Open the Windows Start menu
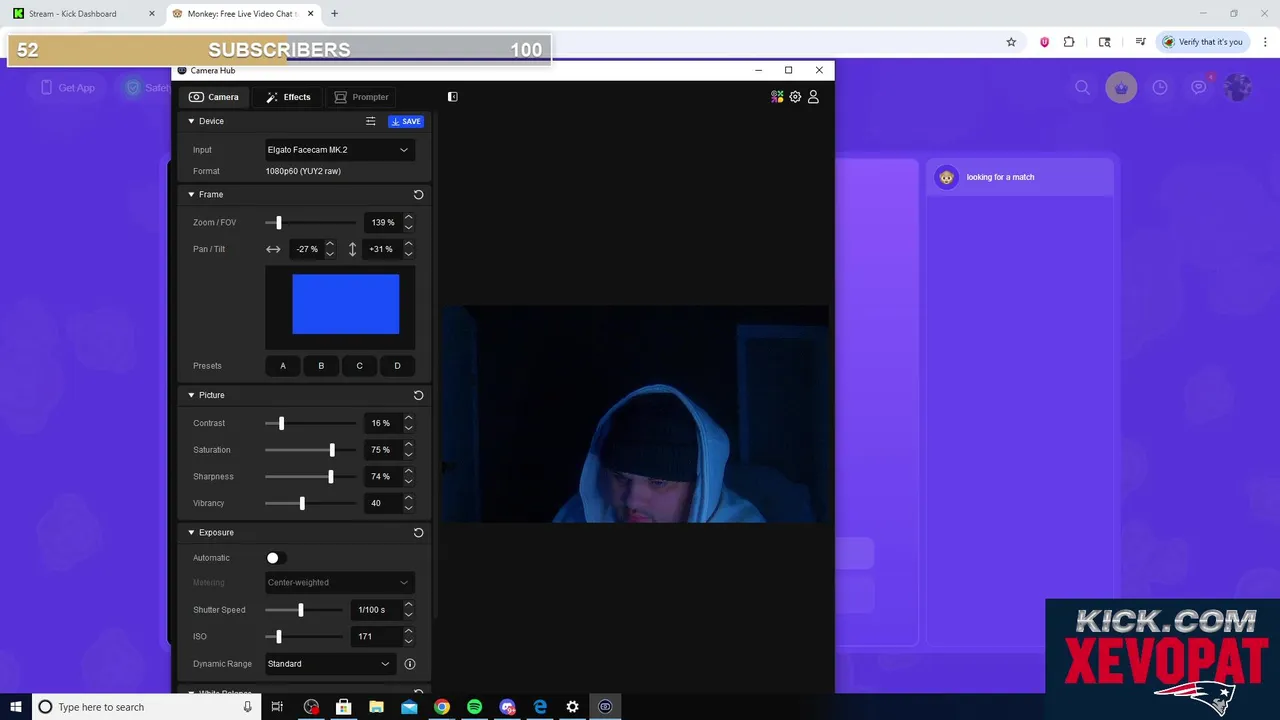 [x=16, y=707]
